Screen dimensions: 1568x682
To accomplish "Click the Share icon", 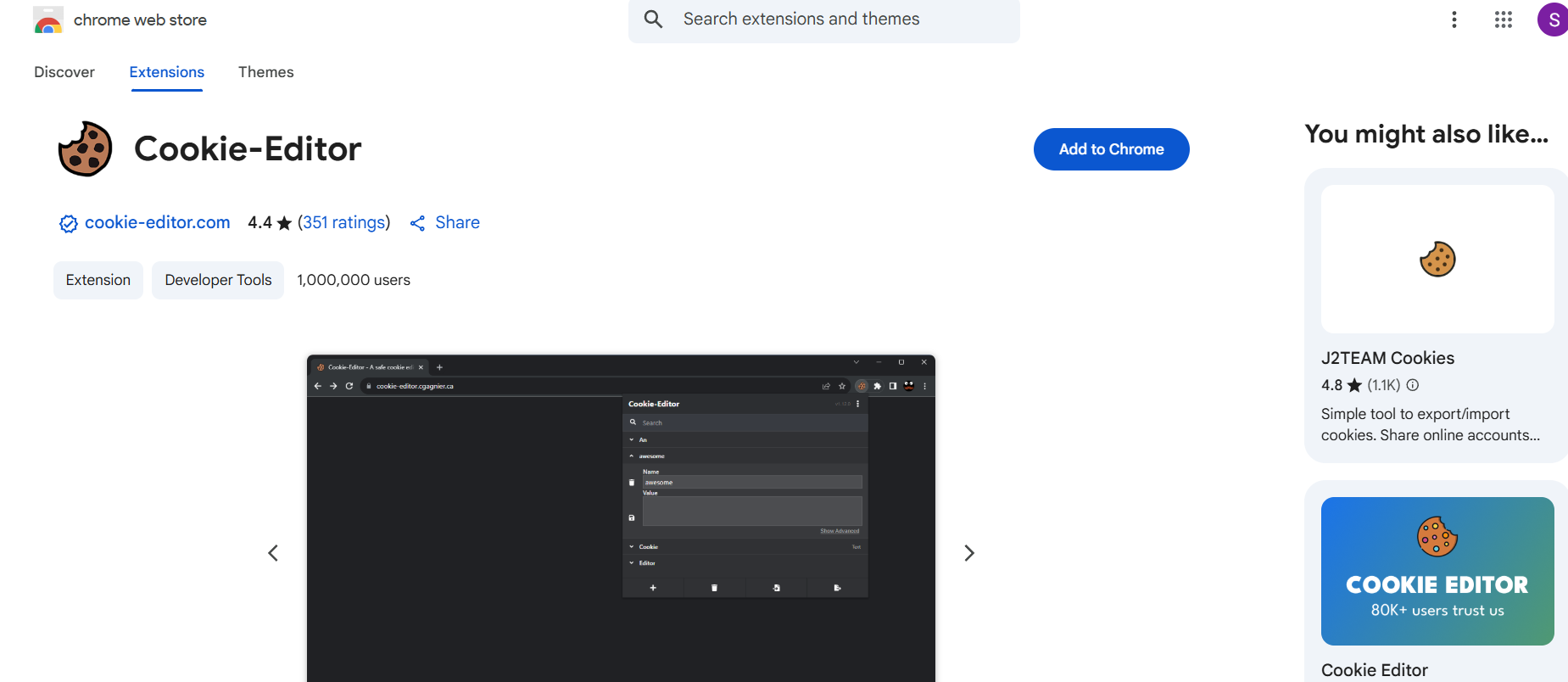I will tap(417, 223).
